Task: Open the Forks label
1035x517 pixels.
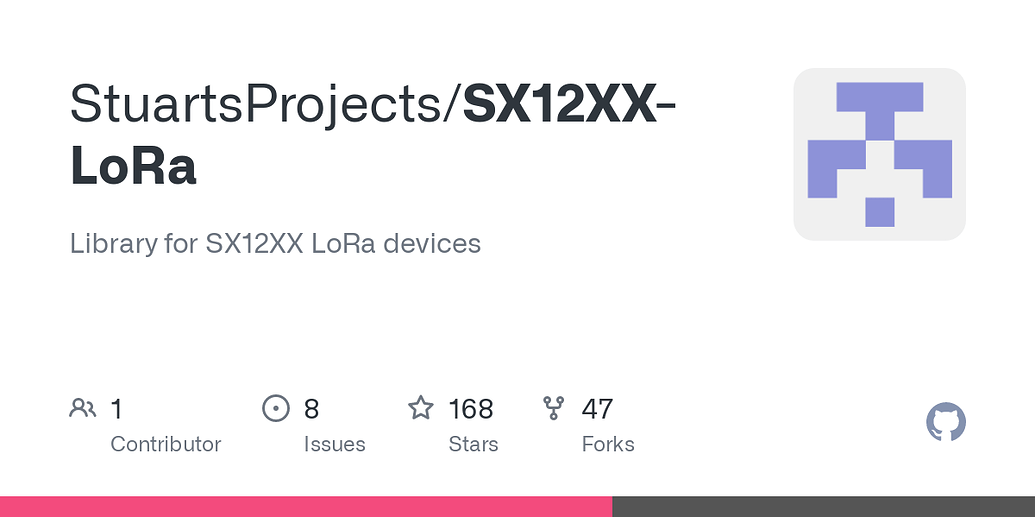Action: (608, 444)
